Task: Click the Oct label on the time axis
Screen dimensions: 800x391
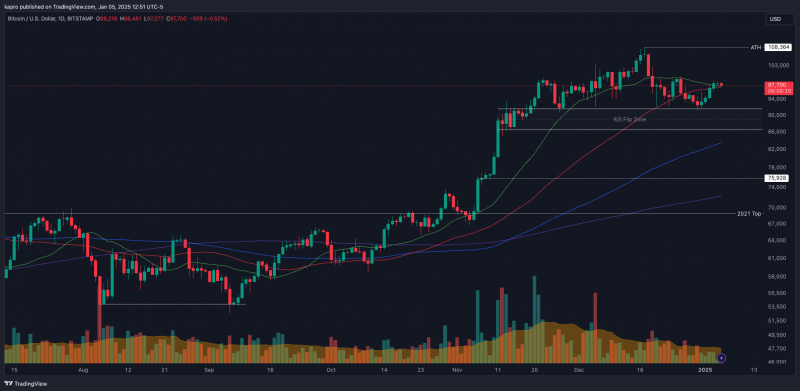Action: 331,369
